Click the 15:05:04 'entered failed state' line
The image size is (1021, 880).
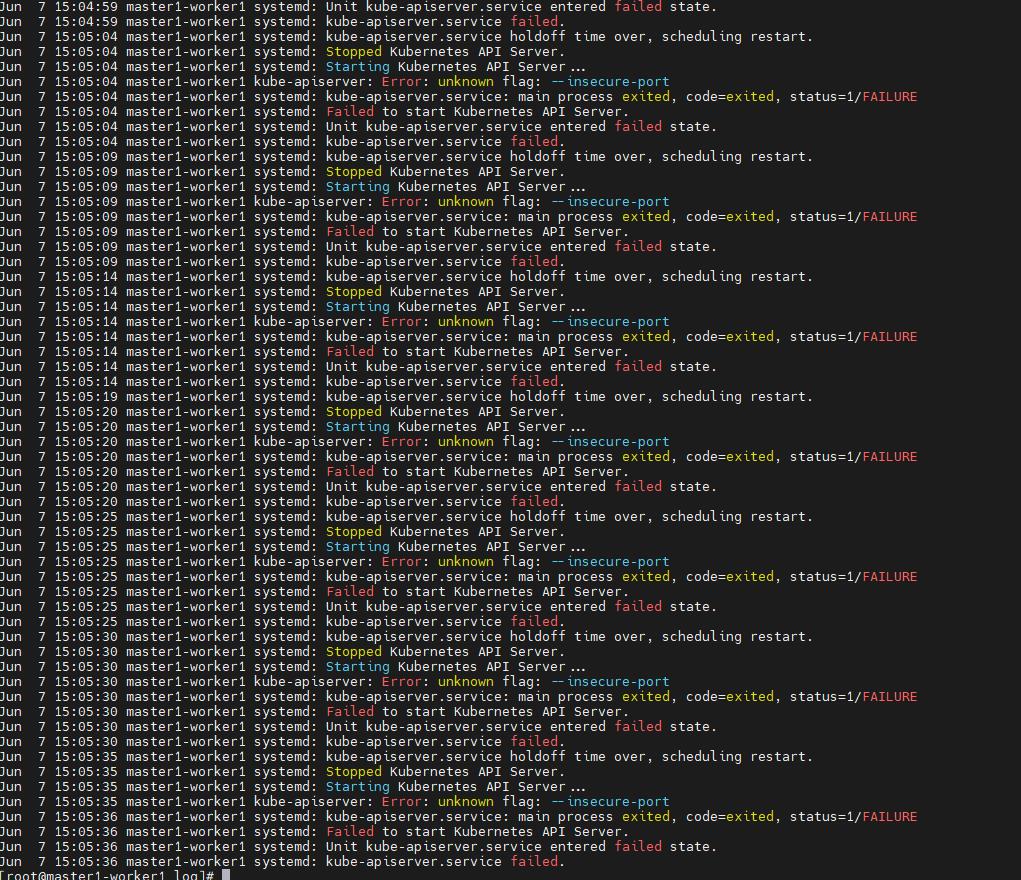pos(358,126)
